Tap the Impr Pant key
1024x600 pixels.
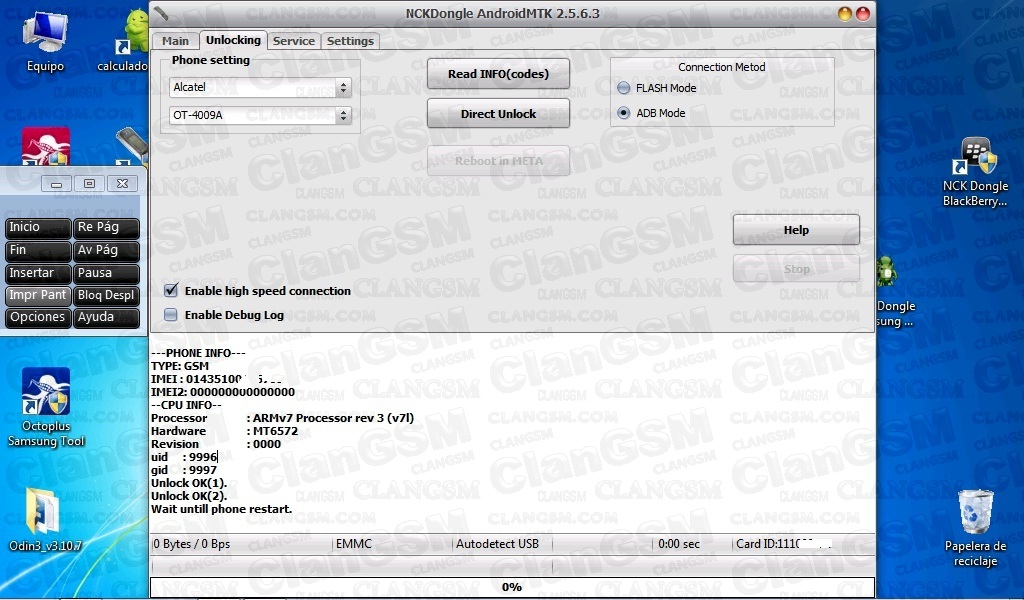click(38, 295)
